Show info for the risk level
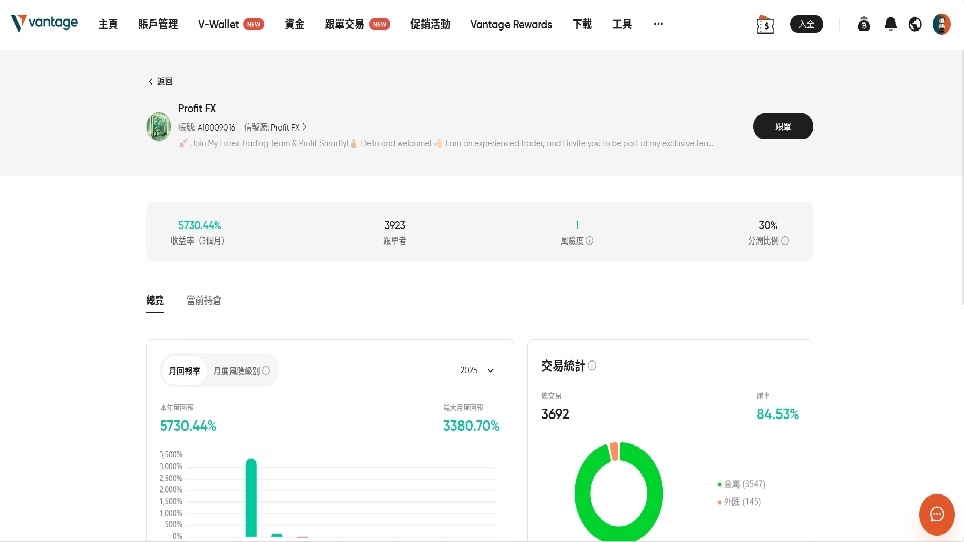The width and height of the screenshot is (964, 542). pos(590,240)
